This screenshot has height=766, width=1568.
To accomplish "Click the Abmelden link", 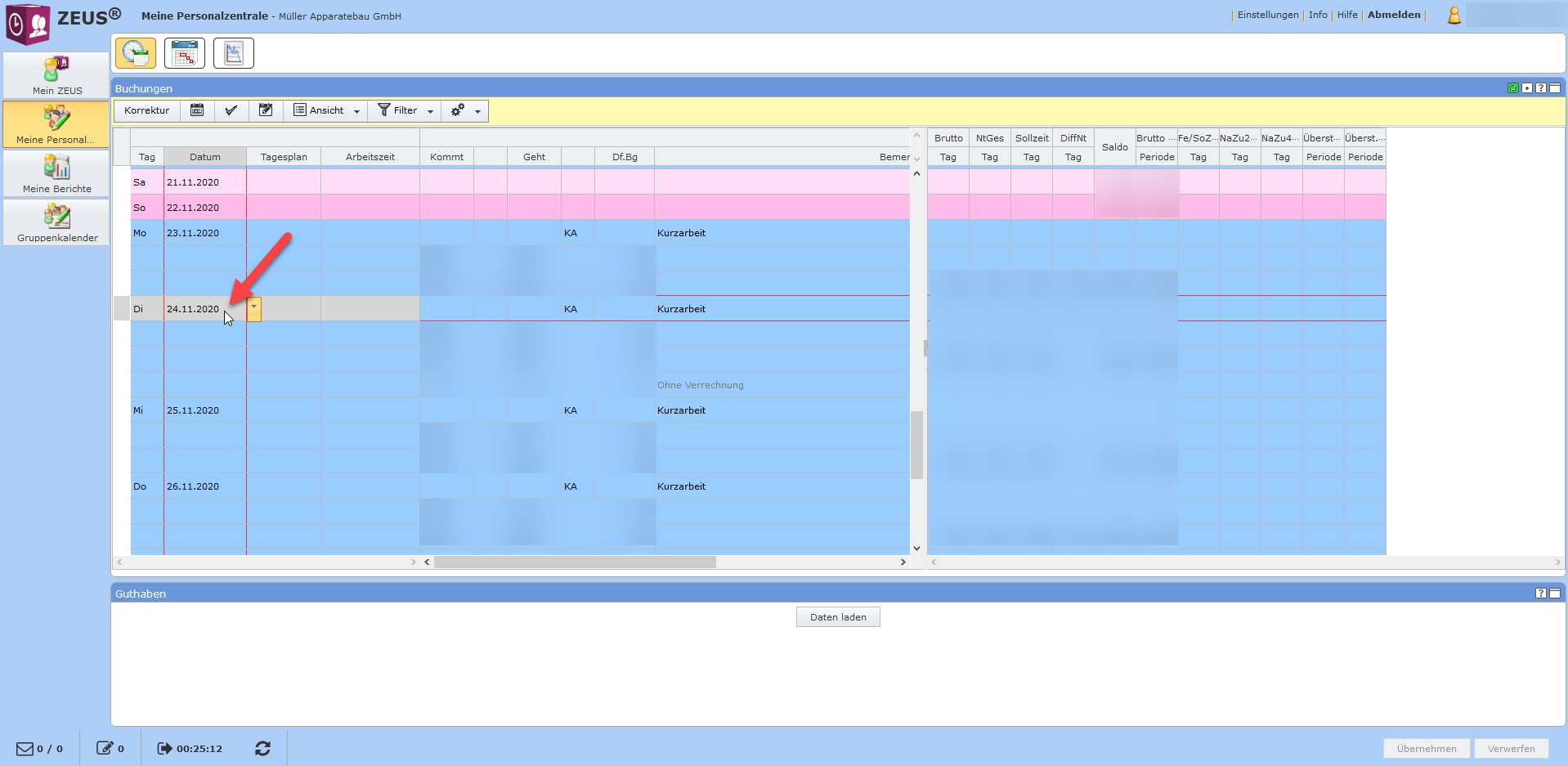I will tap(1394, 15).
